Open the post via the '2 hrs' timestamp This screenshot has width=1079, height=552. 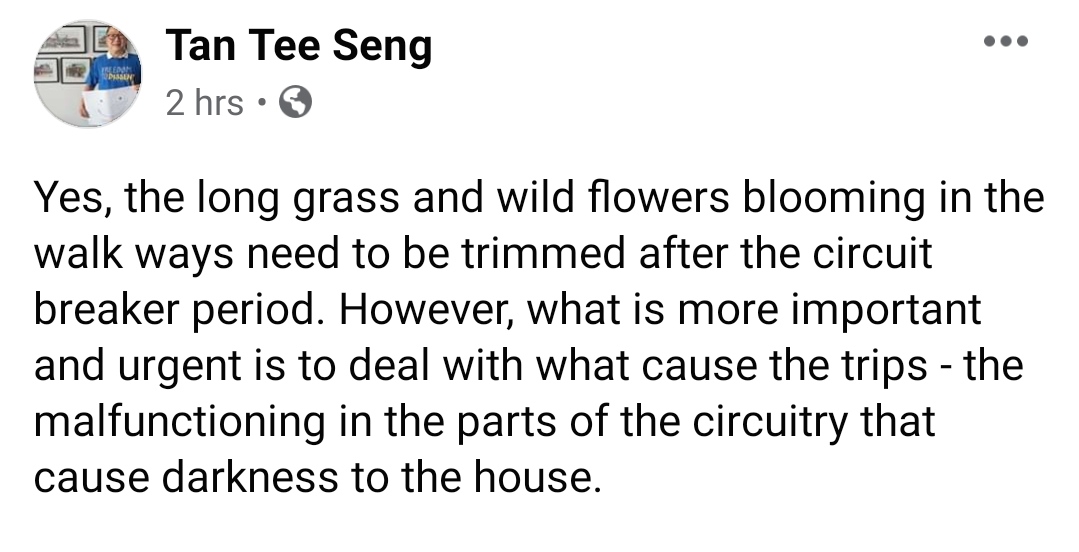click(204, 102)
